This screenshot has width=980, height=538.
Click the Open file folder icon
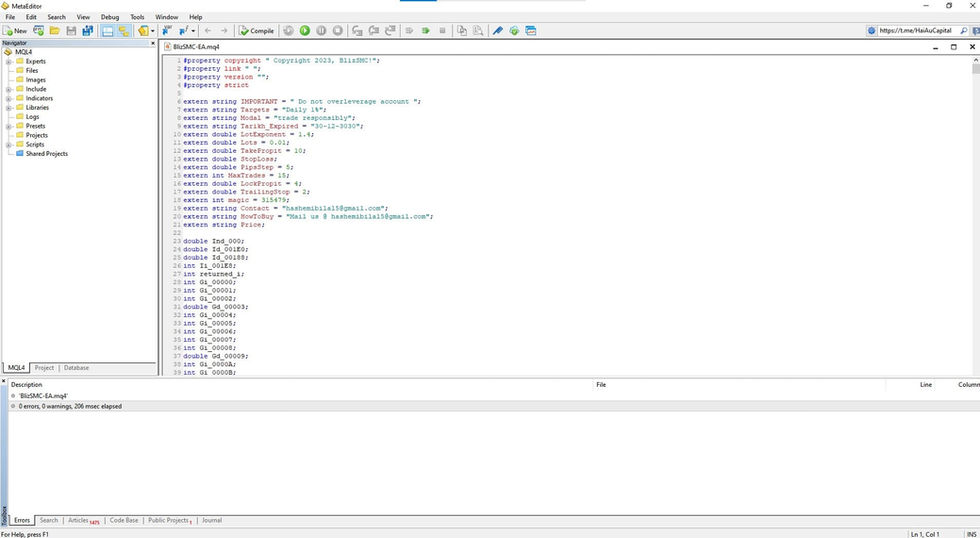coord(55,31)
